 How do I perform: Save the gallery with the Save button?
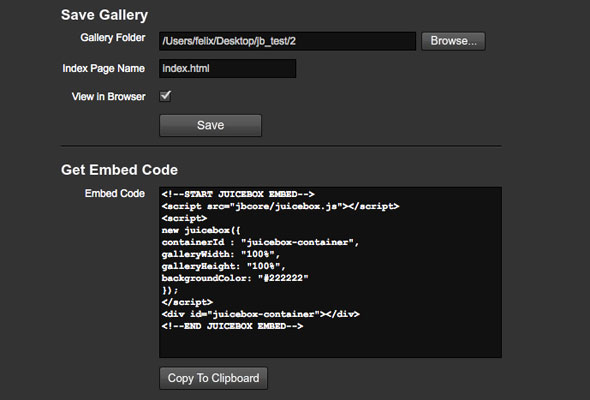(x=210, y=125)
